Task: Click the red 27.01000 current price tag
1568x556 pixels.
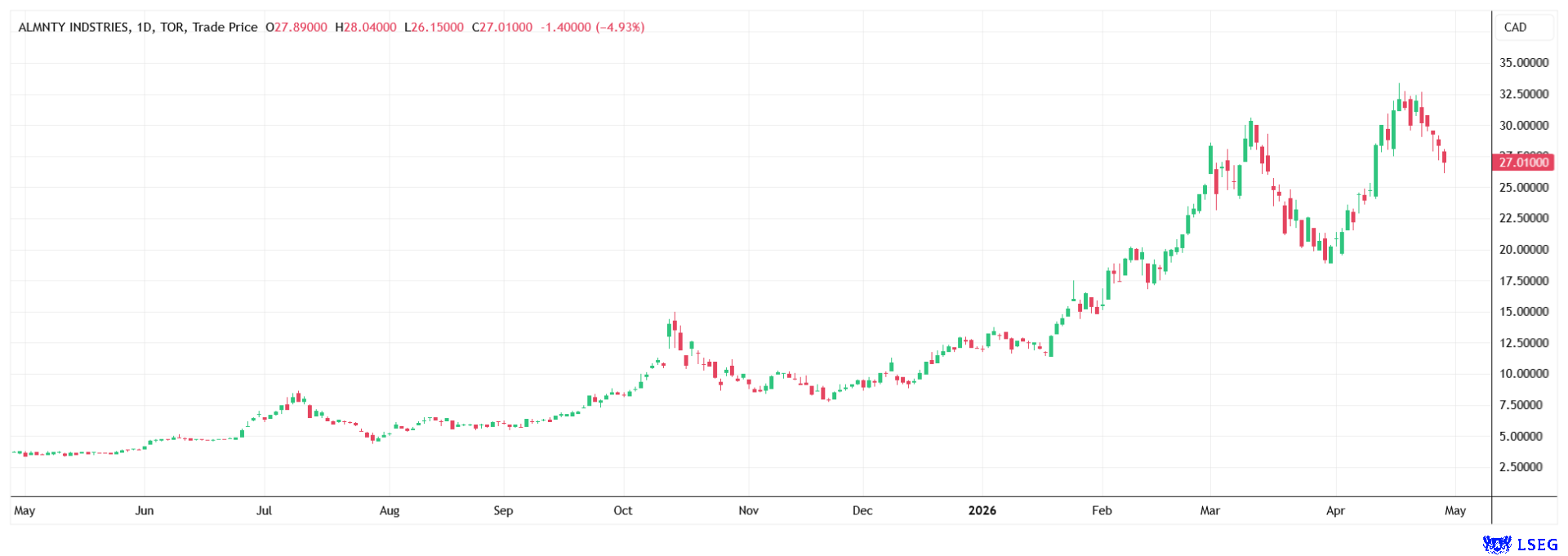Action: coord(1523,162)
